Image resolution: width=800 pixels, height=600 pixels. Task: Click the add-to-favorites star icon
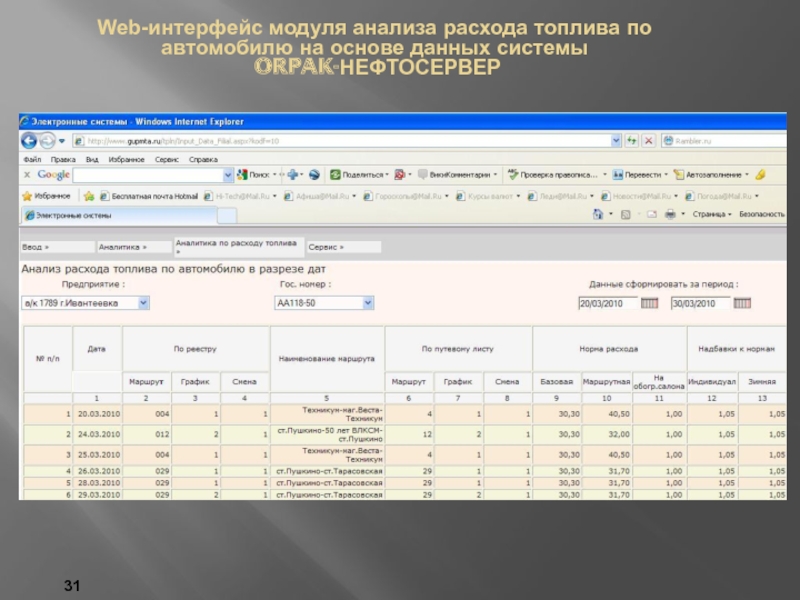89,196
